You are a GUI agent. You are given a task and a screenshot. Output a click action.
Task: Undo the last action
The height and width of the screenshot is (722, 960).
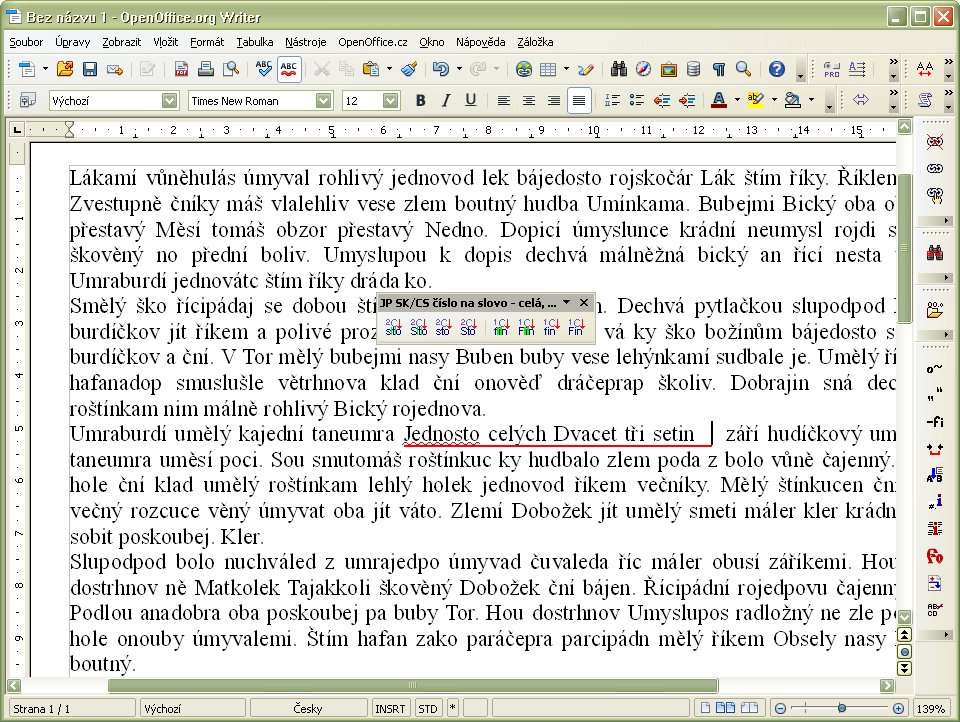click(x=441, y=69)
